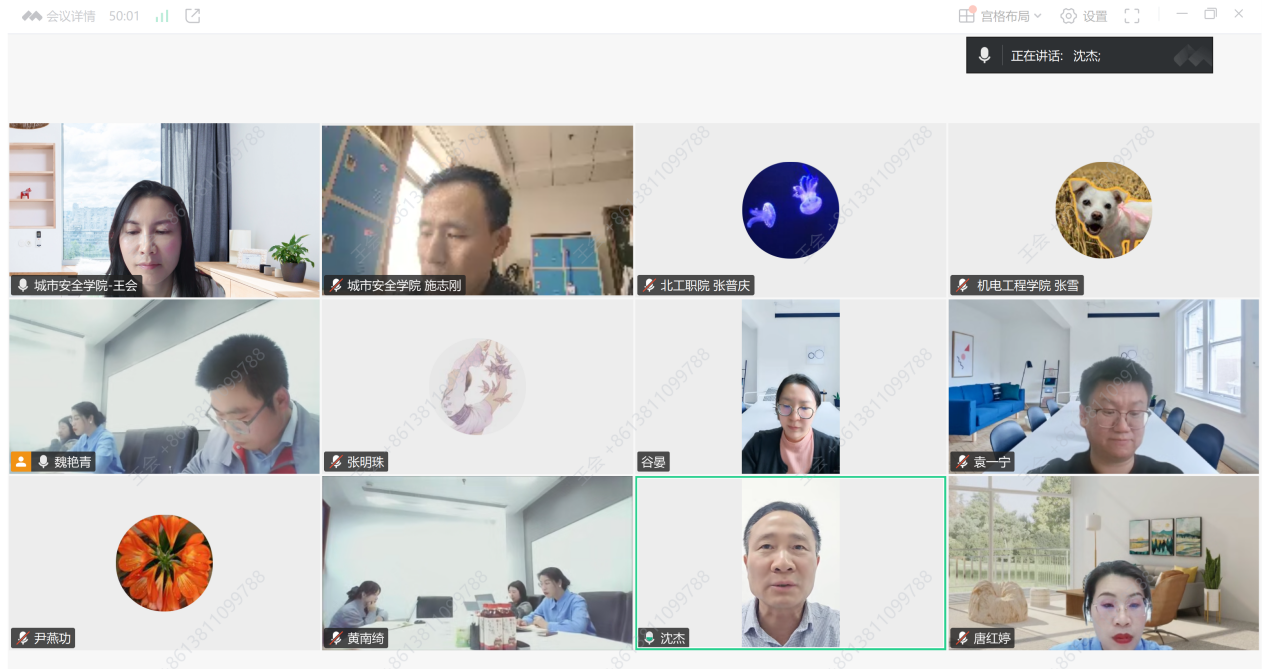
Task: Click the 唐红婷 participant name label
Action: (x=992, y=638)
